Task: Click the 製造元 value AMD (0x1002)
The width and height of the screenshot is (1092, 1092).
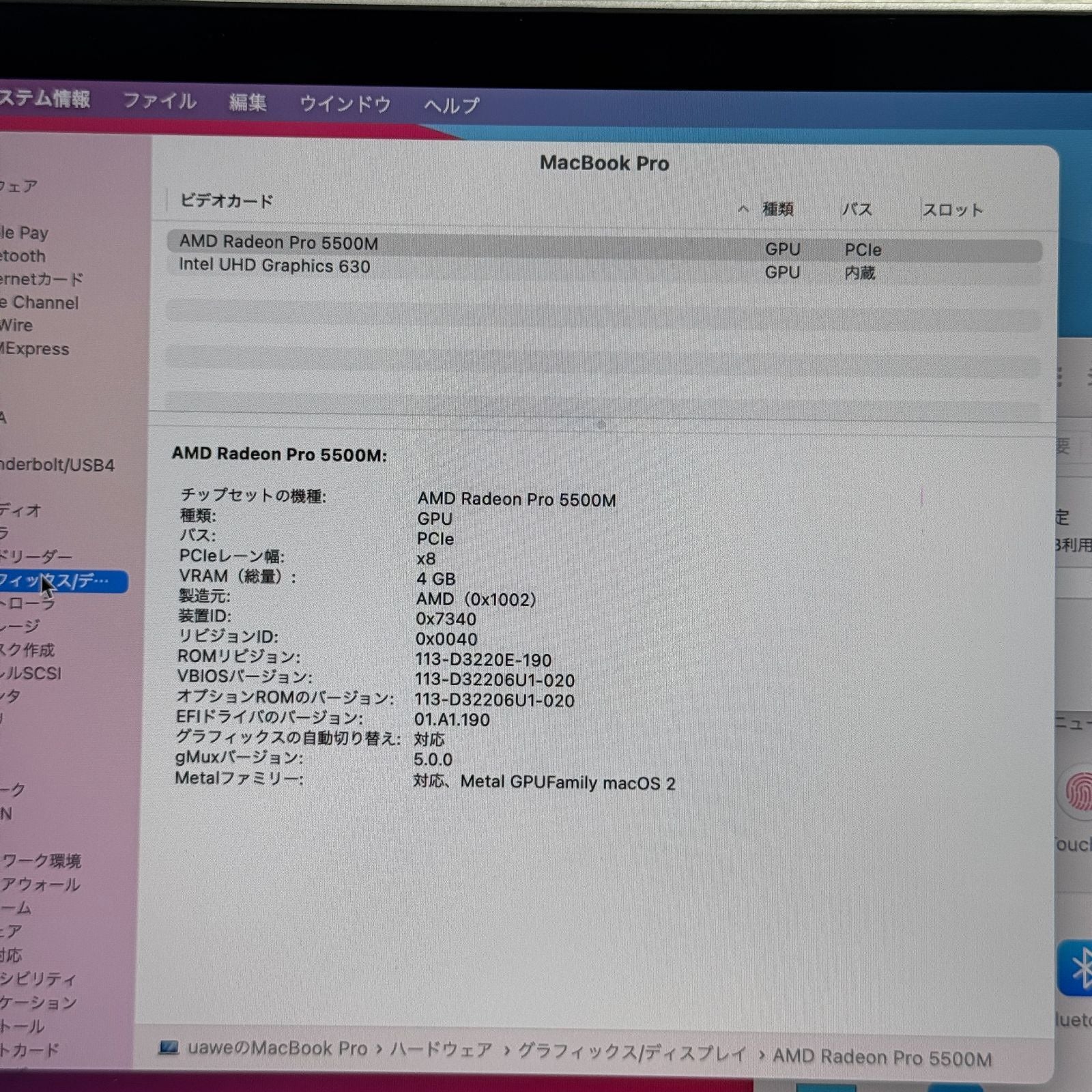Action: click(476, 599)
